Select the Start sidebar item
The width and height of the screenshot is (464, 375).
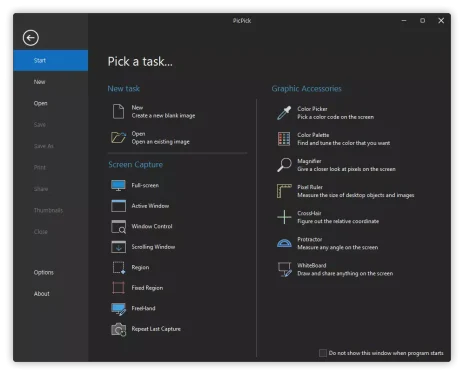click(x=51, y=60)
